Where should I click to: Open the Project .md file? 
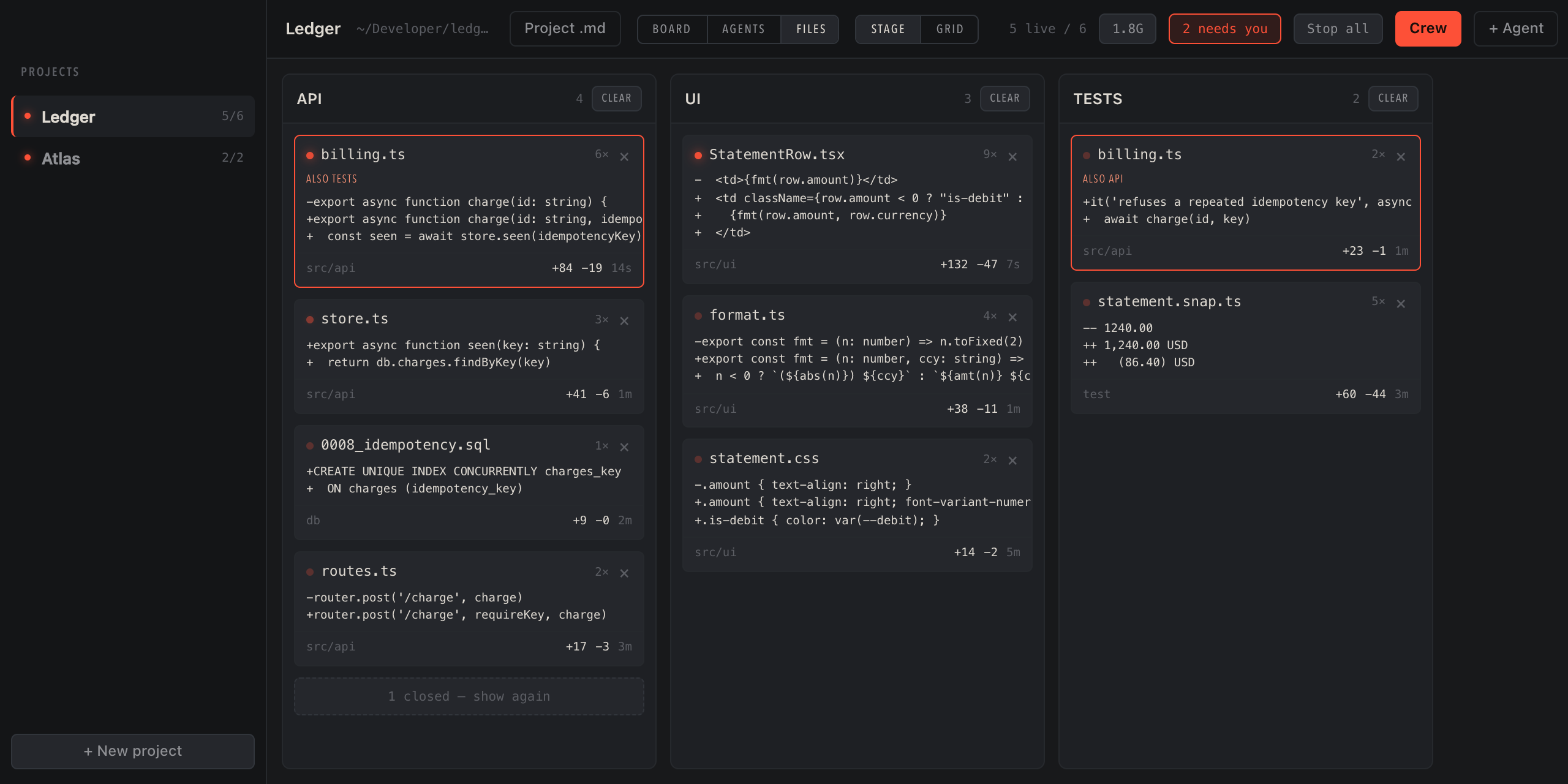(565, 29)
